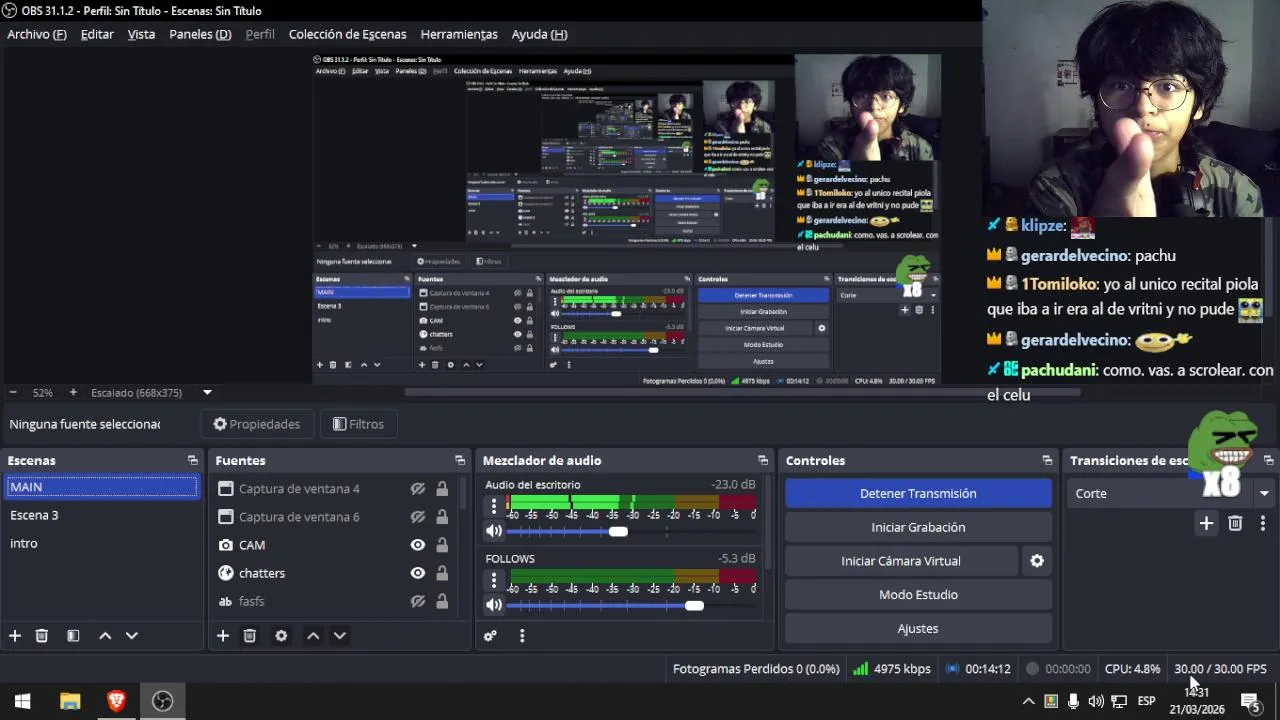Move source up in Fuentes list

(313, 636)
